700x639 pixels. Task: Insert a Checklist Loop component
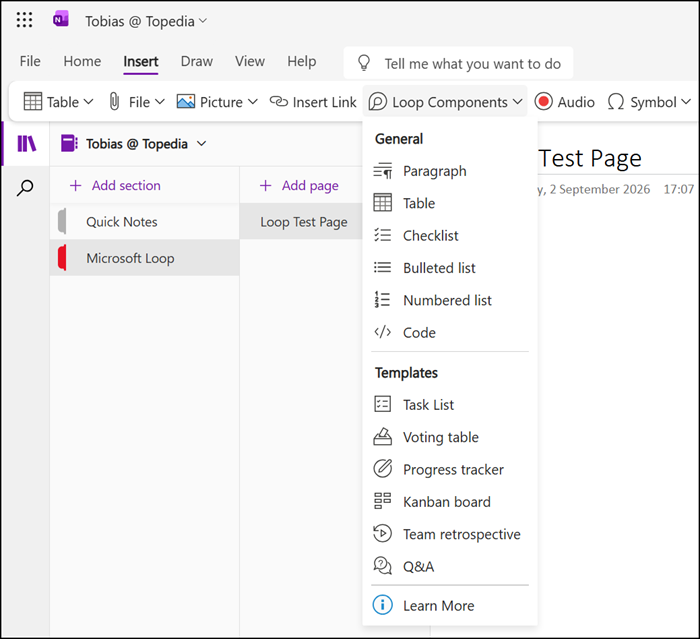point(450,235)
